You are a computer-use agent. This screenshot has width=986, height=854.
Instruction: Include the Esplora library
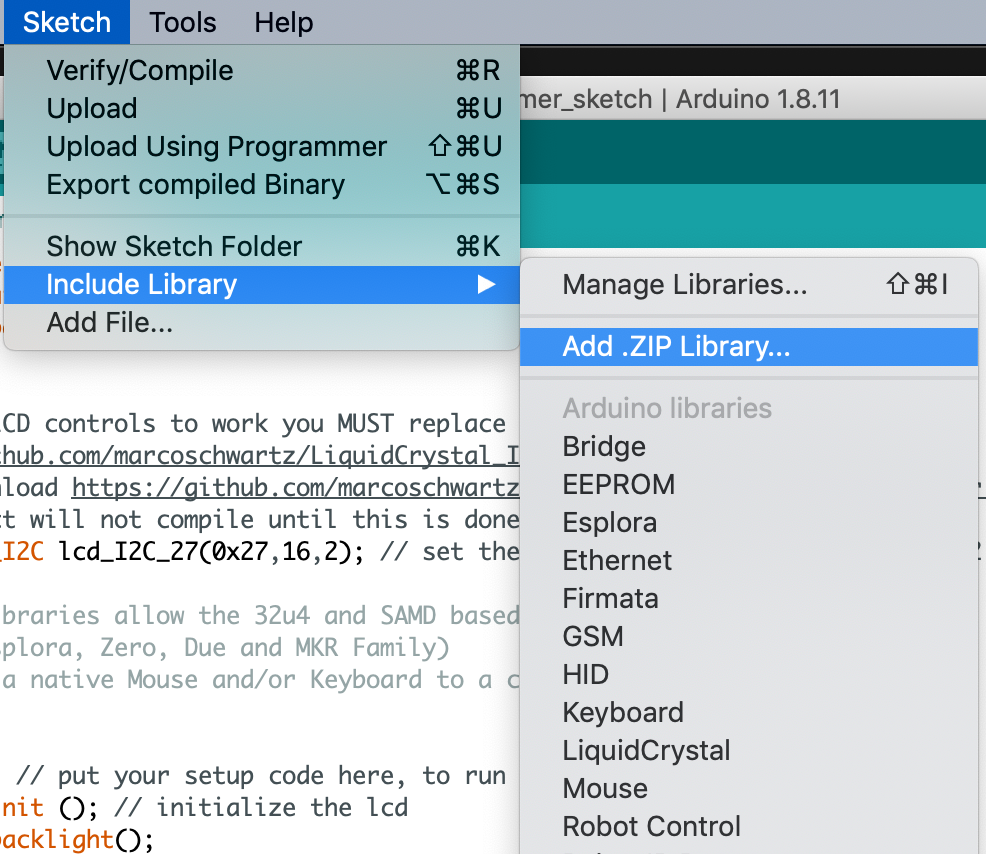coord(749,523)
